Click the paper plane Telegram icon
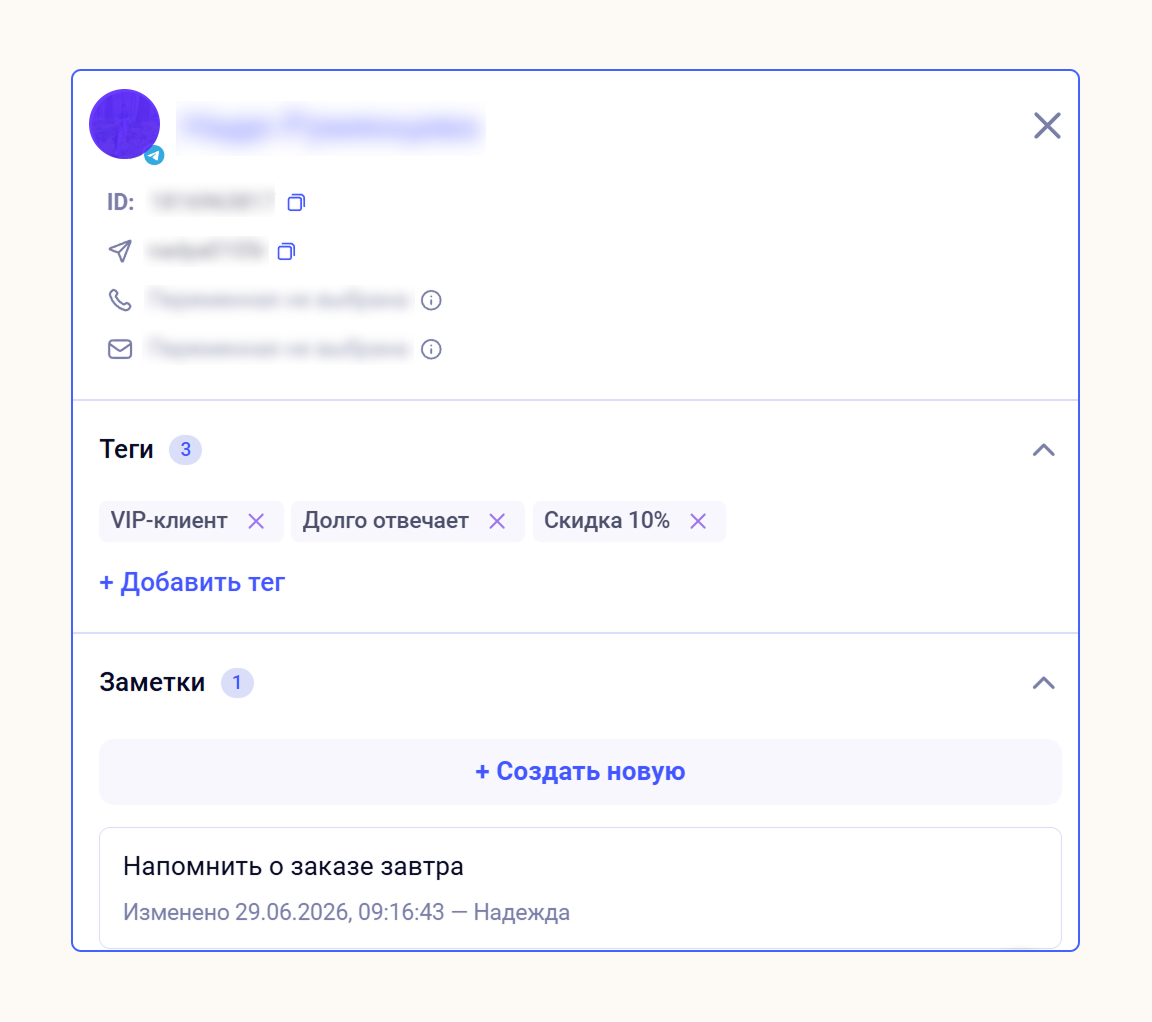 coord(120,251)
